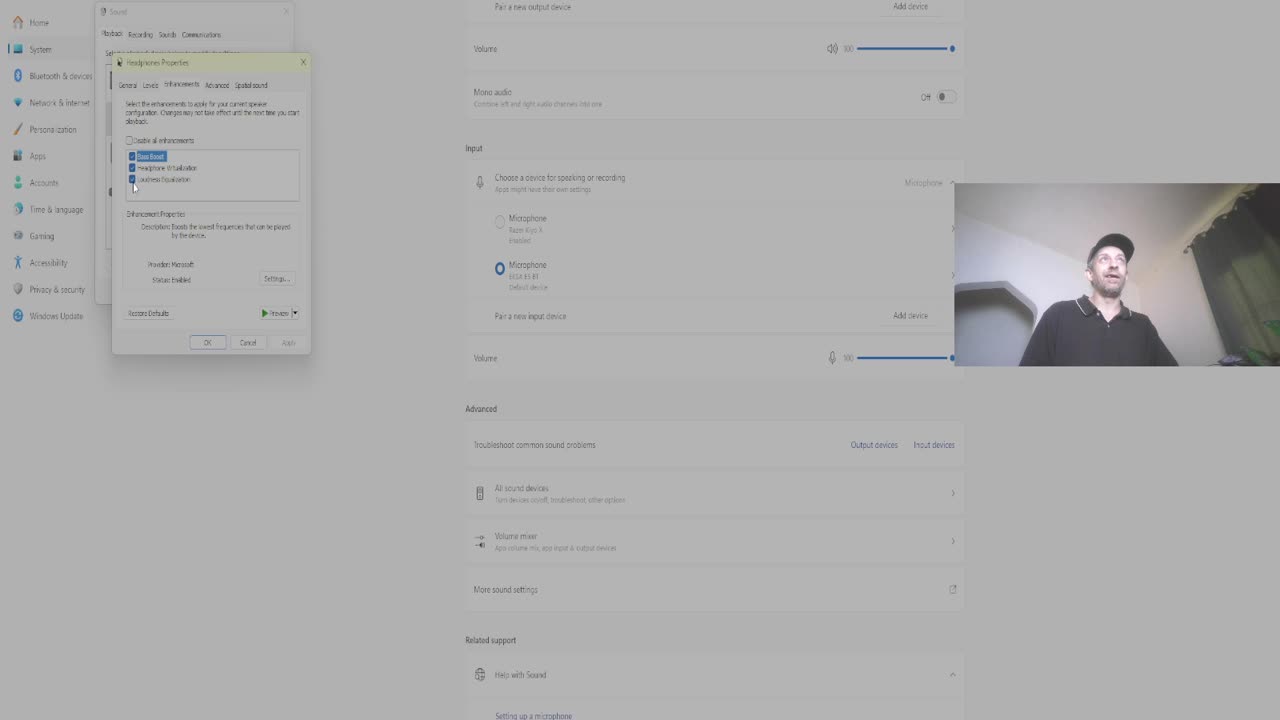Open the Preview dropdown arrow

tap(295, 313)
